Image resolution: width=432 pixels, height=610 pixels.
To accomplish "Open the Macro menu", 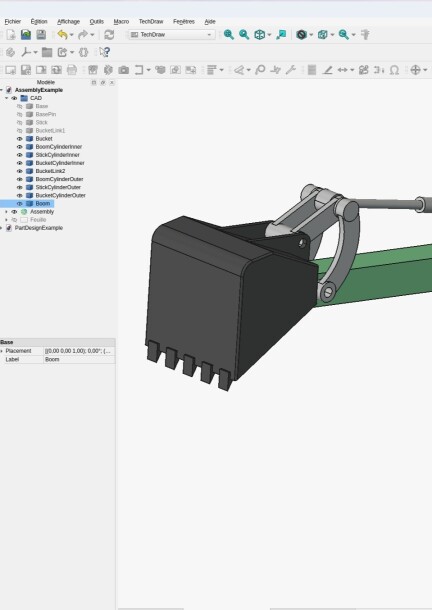I will [x=121, y=21].
